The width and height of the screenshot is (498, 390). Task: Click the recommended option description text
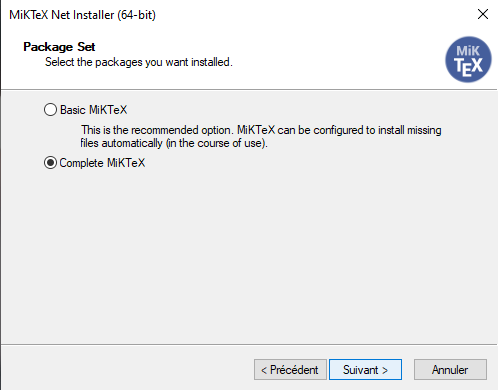click(x=261, y=136)
